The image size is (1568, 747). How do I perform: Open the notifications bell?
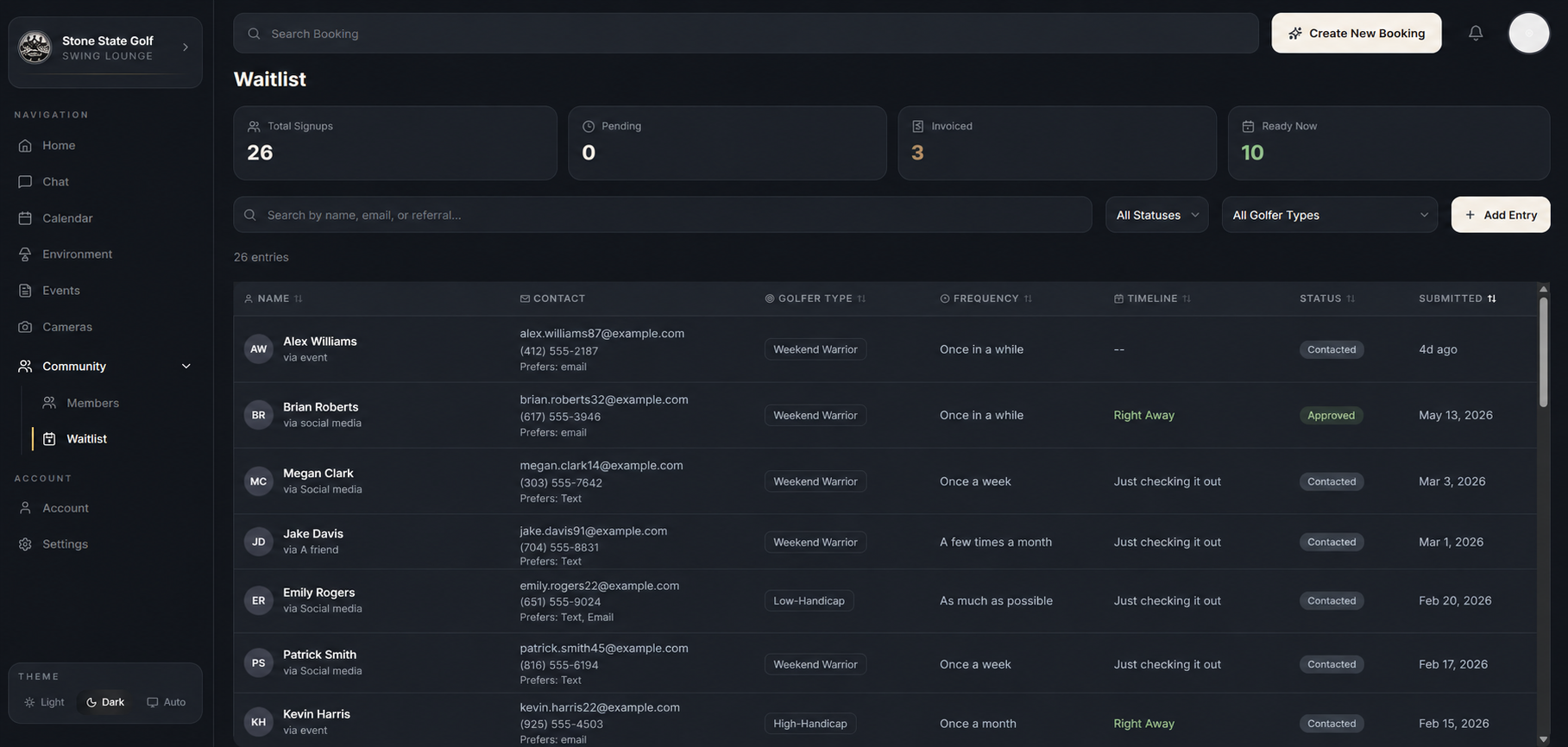[1476, 33]
